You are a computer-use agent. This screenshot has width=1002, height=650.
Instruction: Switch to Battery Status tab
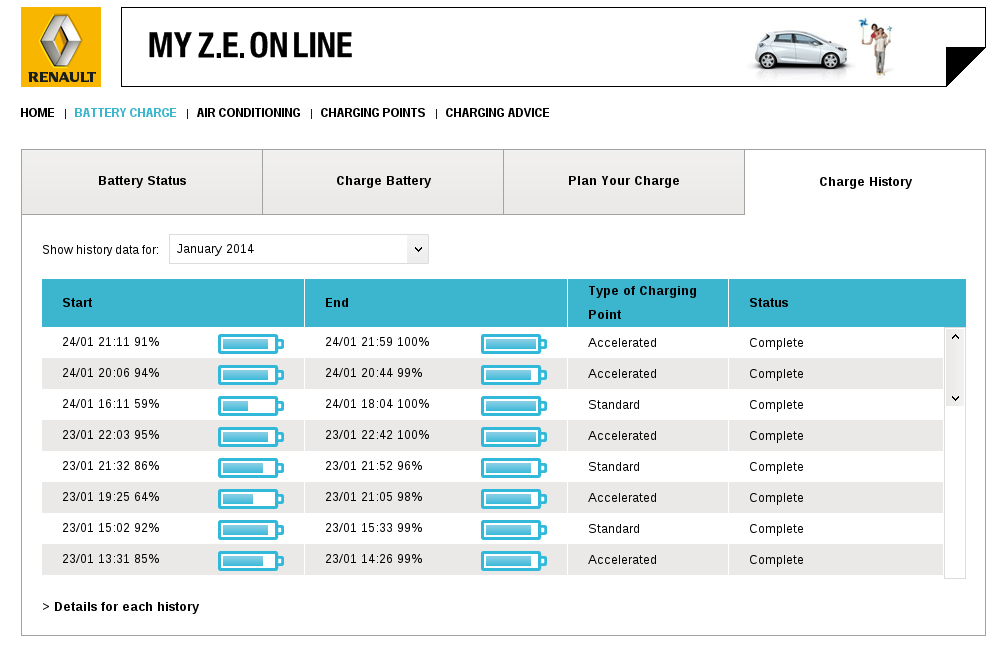coord(142,182)
